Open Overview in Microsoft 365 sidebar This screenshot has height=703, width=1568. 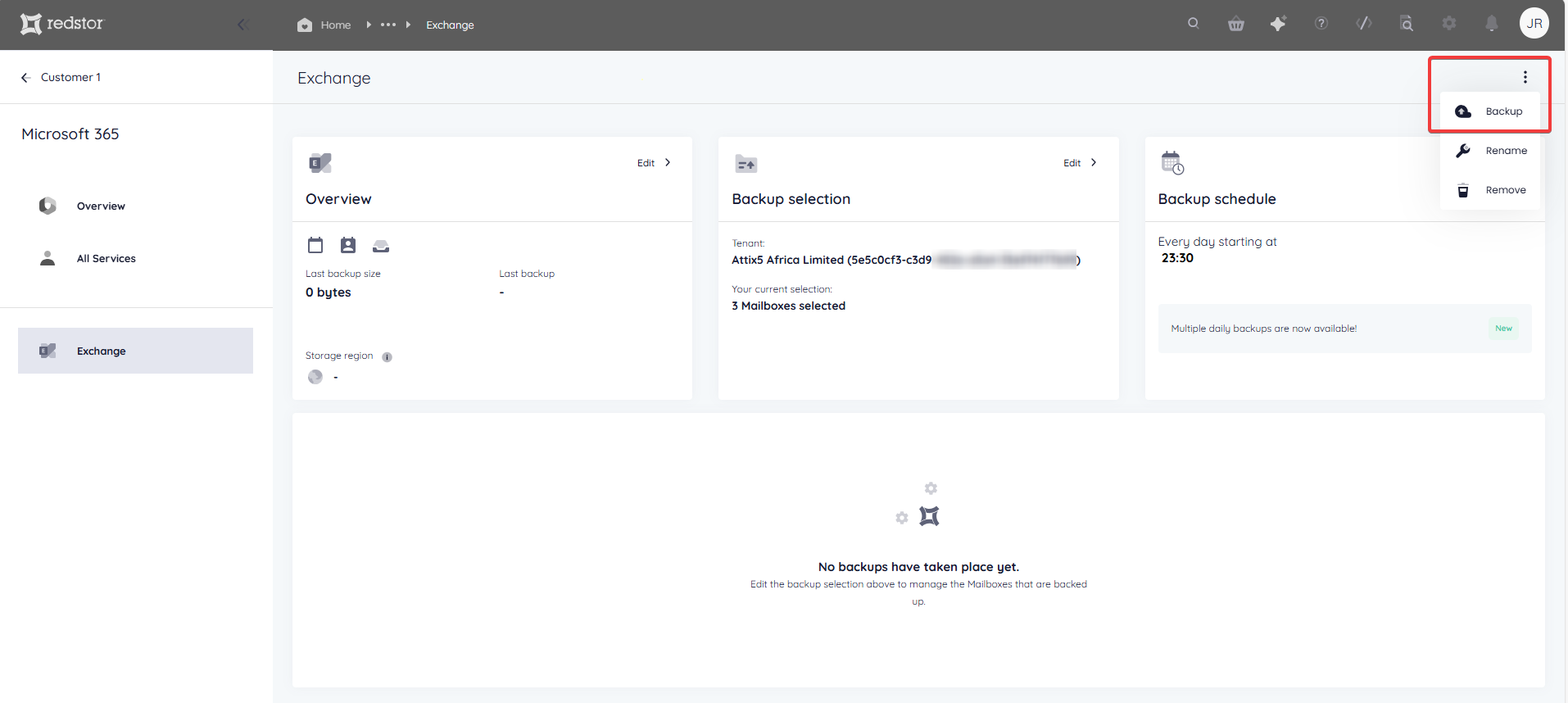[101, 206]
